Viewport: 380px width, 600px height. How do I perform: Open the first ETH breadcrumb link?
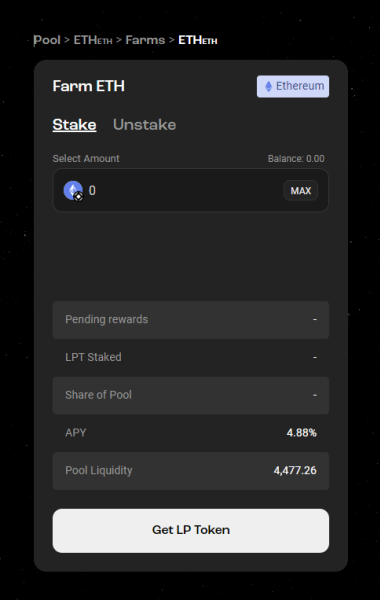tap(93, 40)
